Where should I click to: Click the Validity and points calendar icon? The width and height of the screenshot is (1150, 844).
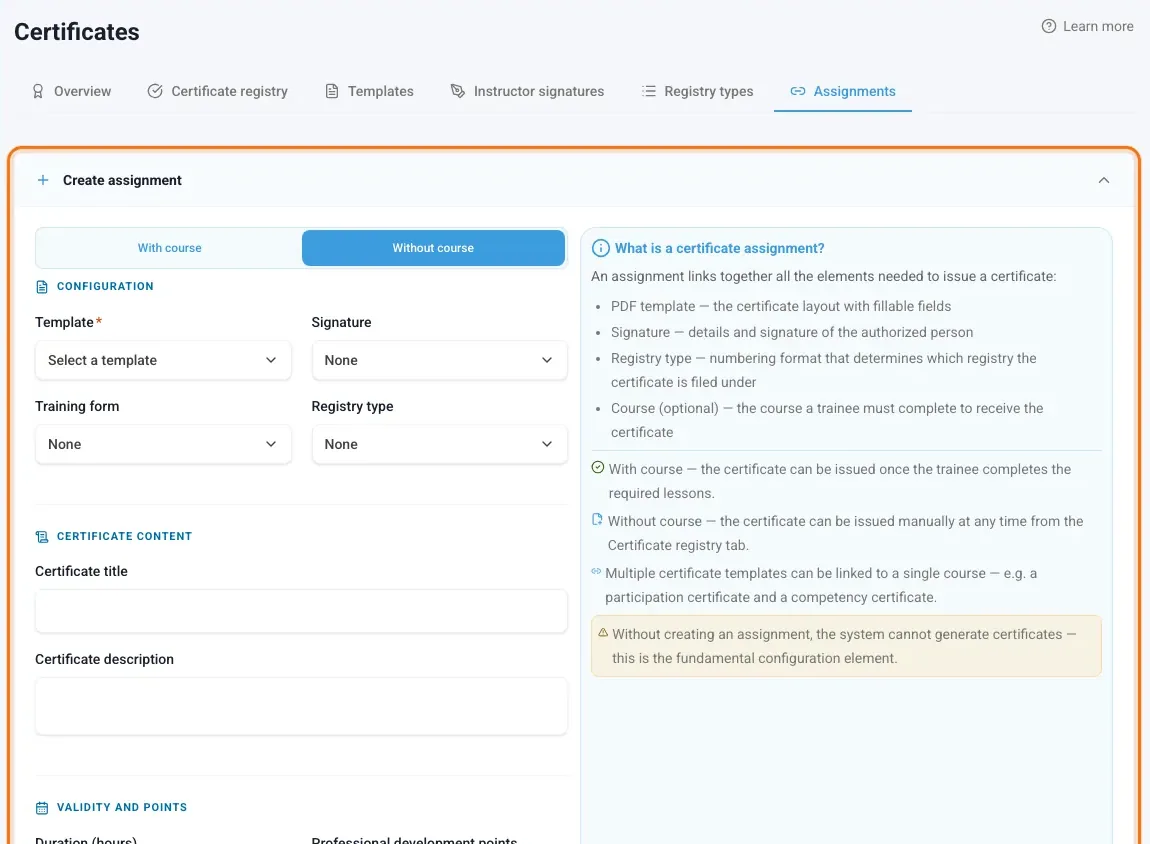click(42, 807)
